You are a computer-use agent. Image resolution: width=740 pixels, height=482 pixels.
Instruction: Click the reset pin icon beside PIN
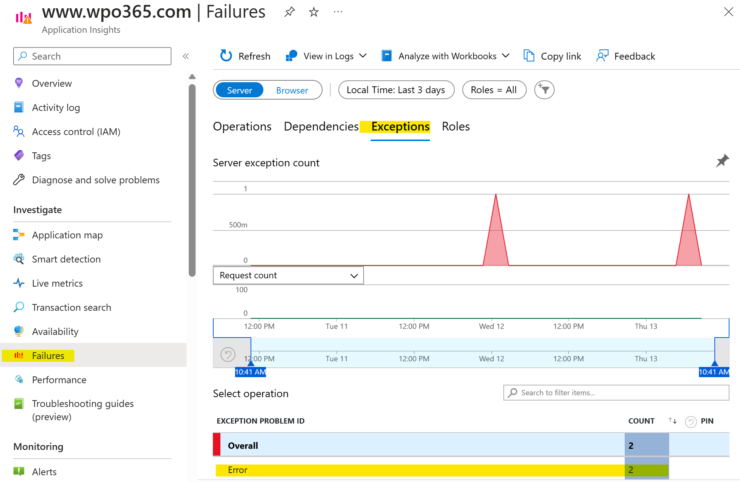tap(690, 422)
